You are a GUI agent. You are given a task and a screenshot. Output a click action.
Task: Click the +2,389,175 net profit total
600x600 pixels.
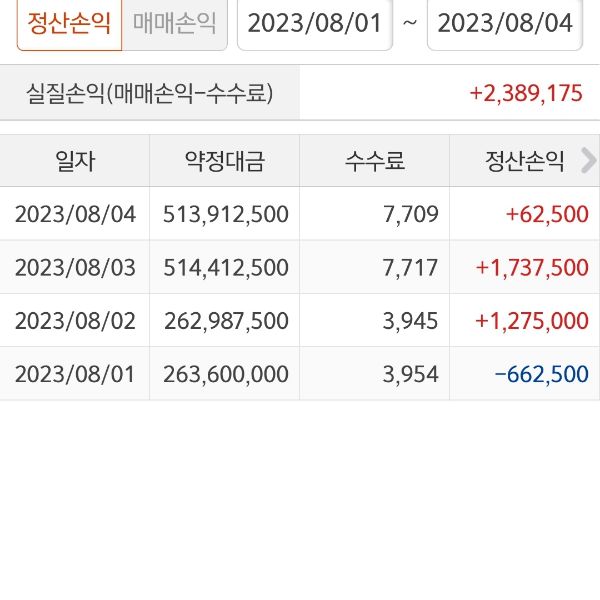coord(525,94)
